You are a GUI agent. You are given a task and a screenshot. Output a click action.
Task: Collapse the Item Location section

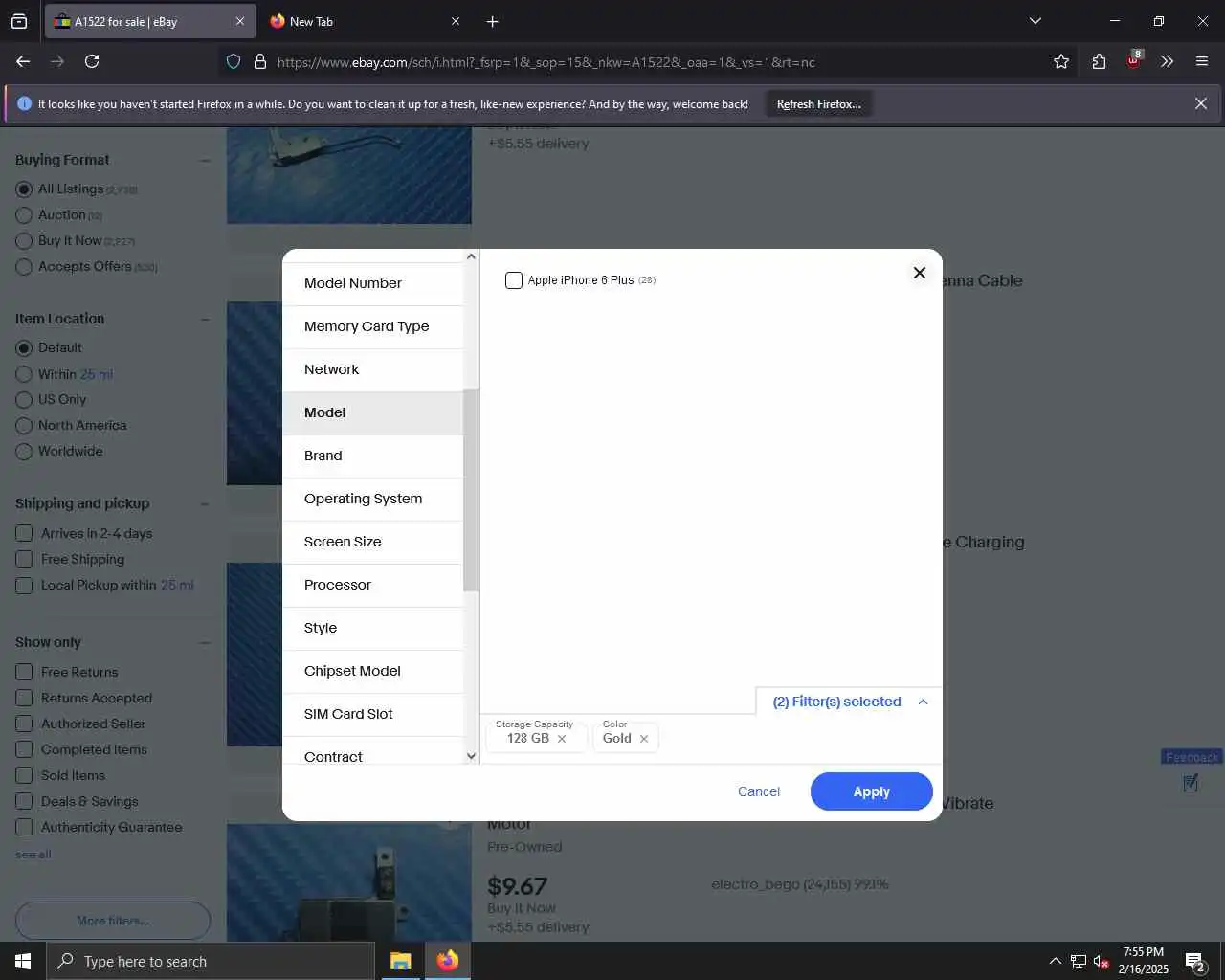pyautogui.click(x=204, y=320)
